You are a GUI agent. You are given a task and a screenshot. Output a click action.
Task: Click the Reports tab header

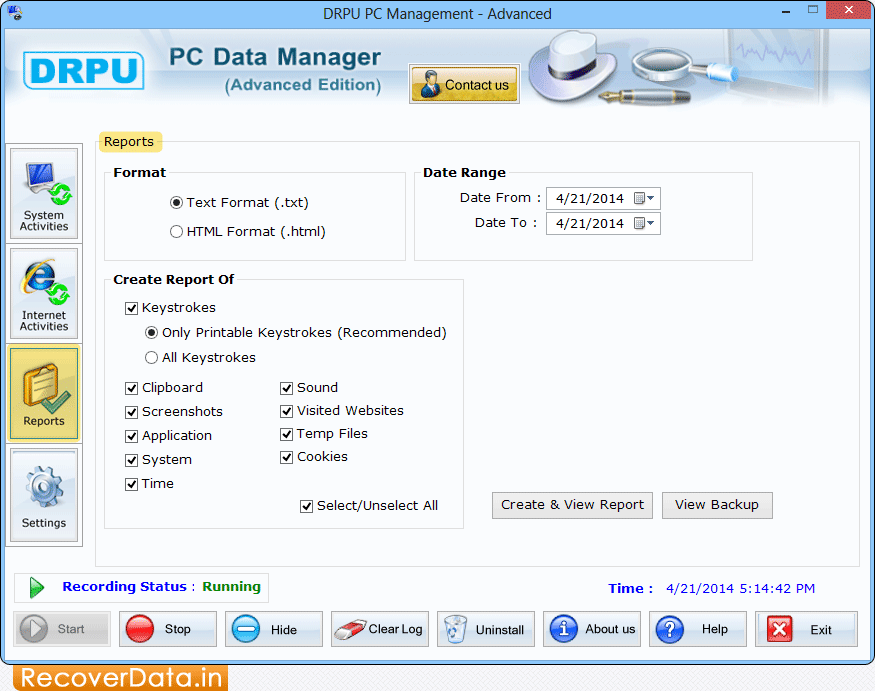[129, 142]
